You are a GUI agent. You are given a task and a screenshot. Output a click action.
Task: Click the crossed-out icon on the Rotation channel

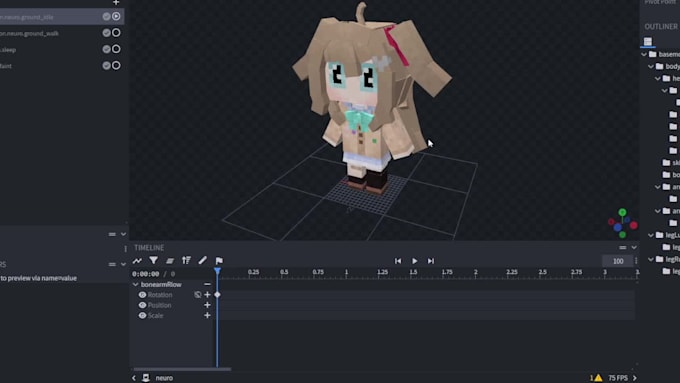click(x=198, y=295)
